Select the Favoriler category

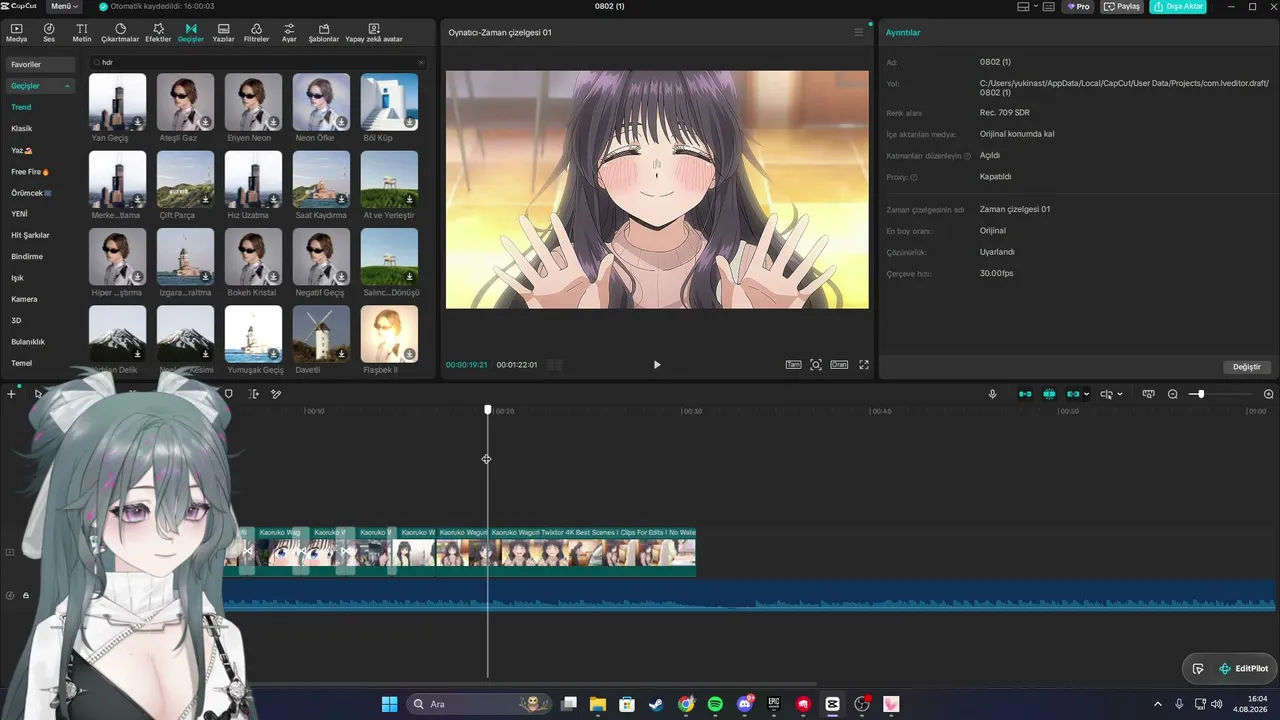tap(40, 64)
